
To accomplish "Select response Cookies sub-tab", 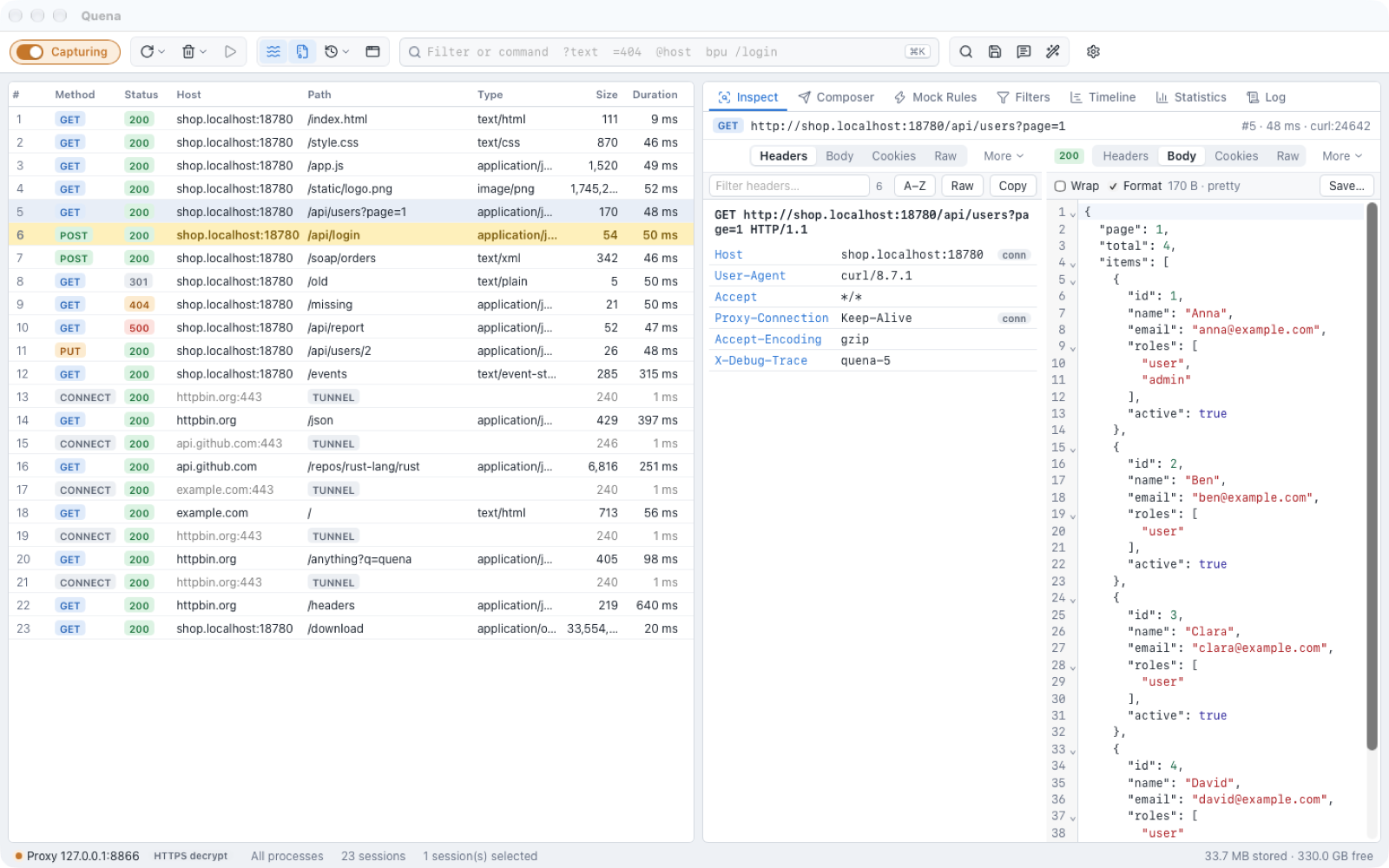I will tap(1236, 156).
